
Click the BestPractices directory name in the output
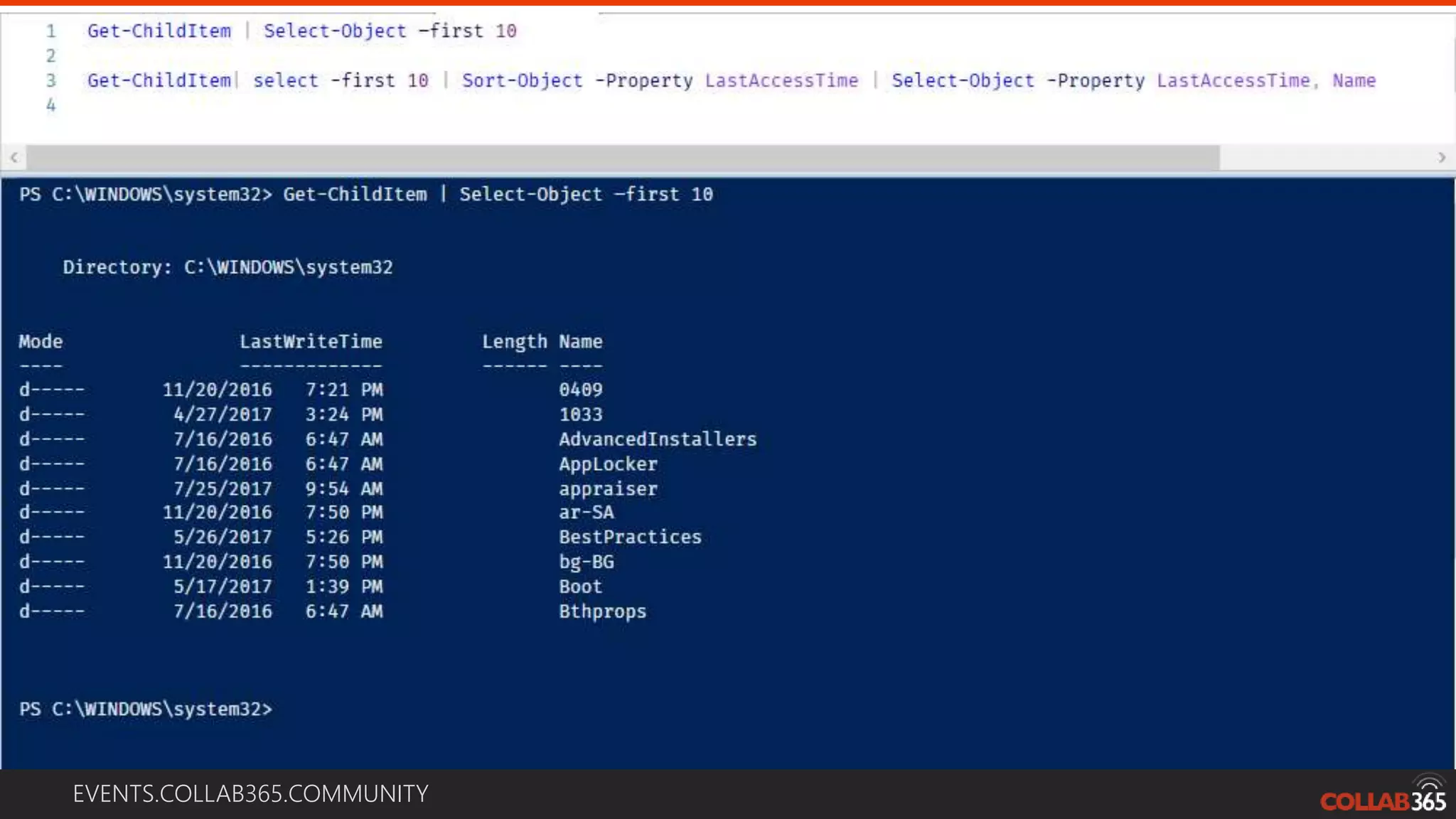(630, 537)
